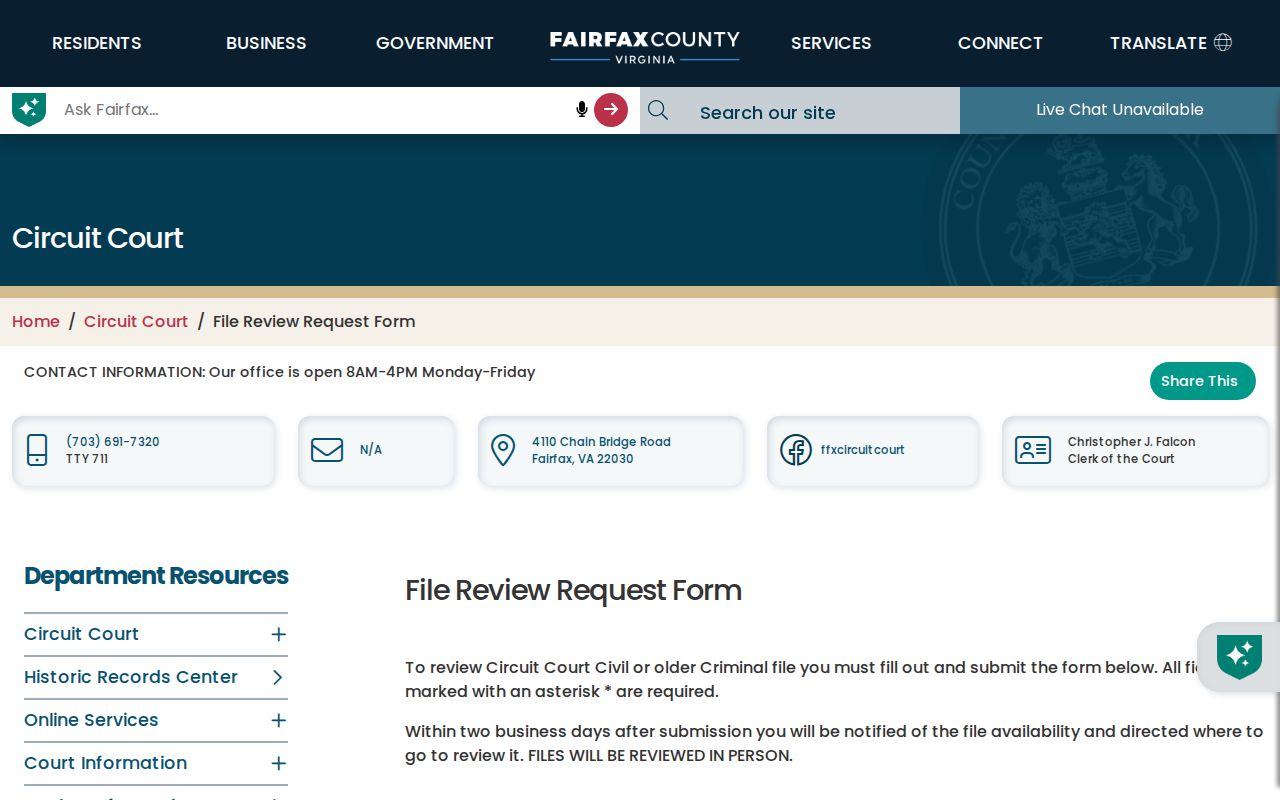Follow Home breadcrumb link
1280x800 pixels.
[x=36, y=321]
